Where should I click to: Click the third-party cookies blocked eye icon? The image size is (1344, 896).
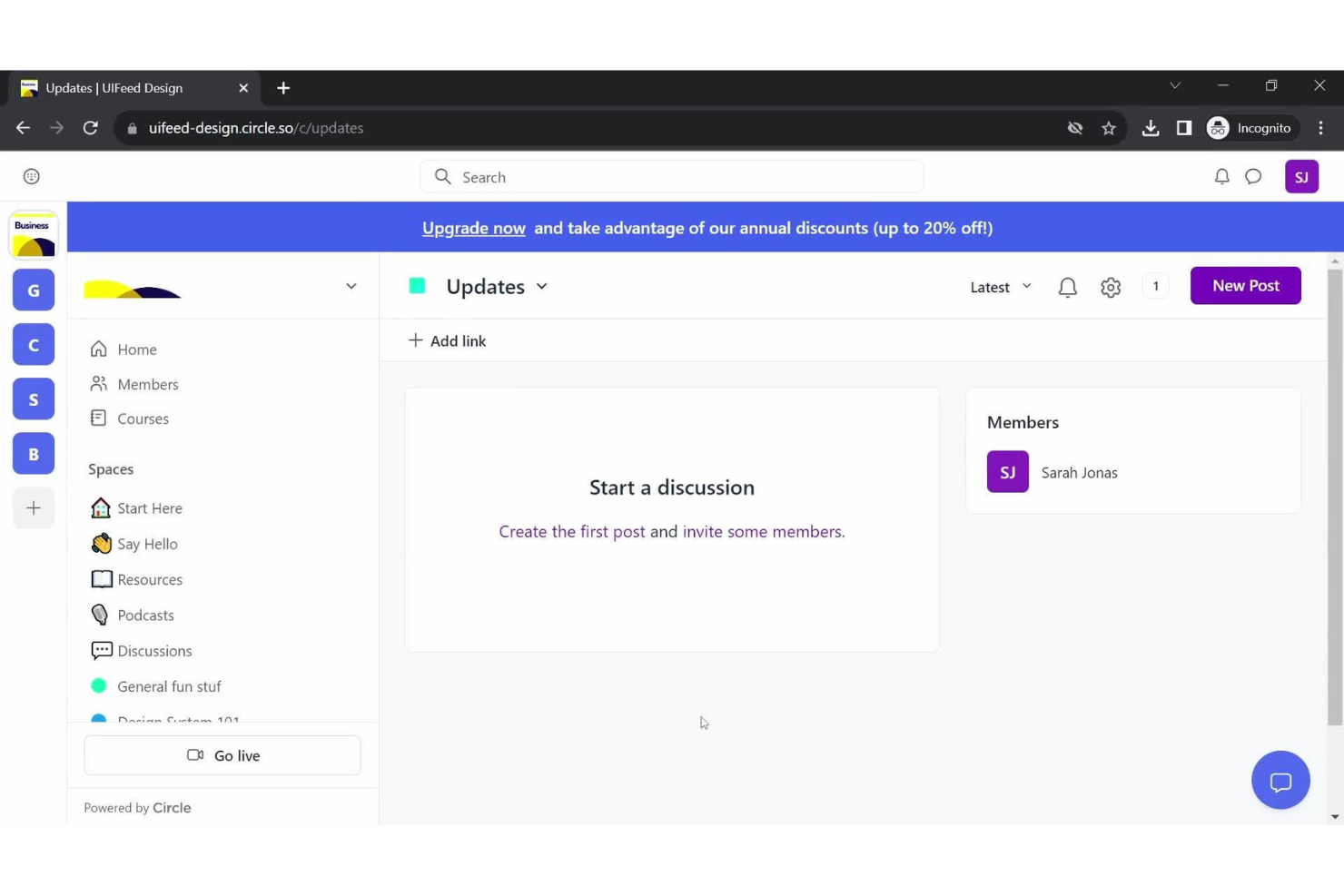1075,128
